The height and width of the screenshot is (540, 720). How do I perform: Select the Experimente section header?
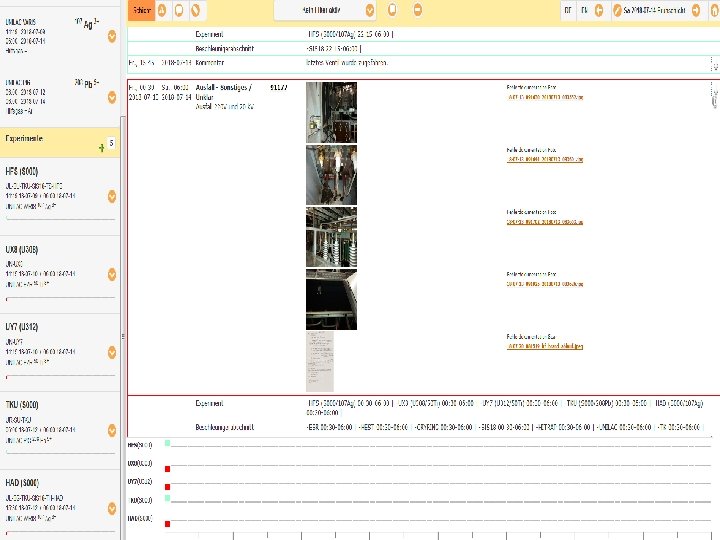pos(60,142)
